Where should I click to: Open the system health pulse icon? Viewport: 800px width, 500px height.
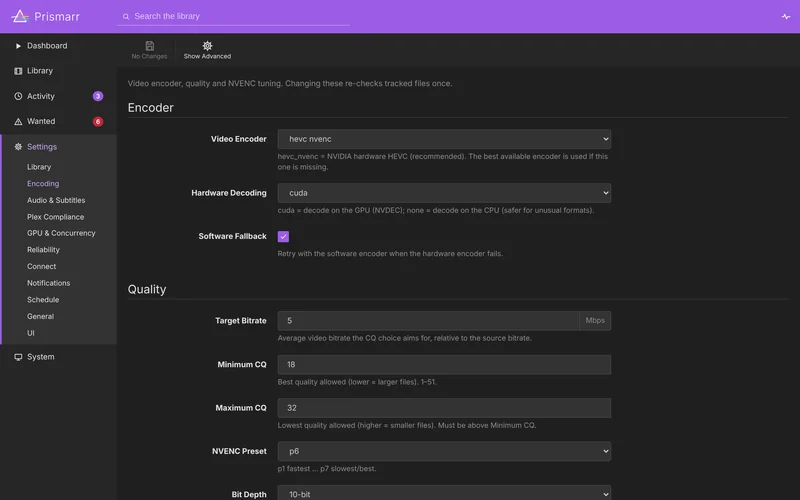click(786, 16)
